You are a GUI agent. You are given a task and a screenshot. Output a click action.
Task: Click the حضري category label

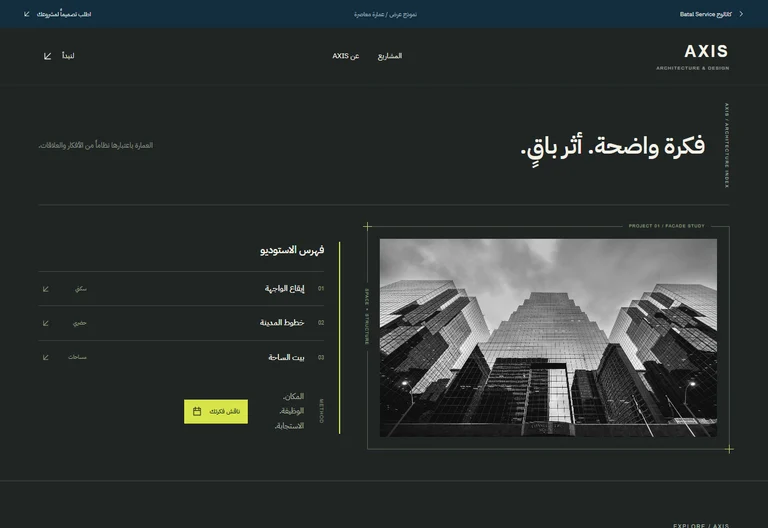pyautogui.click(x=80, y=323)
